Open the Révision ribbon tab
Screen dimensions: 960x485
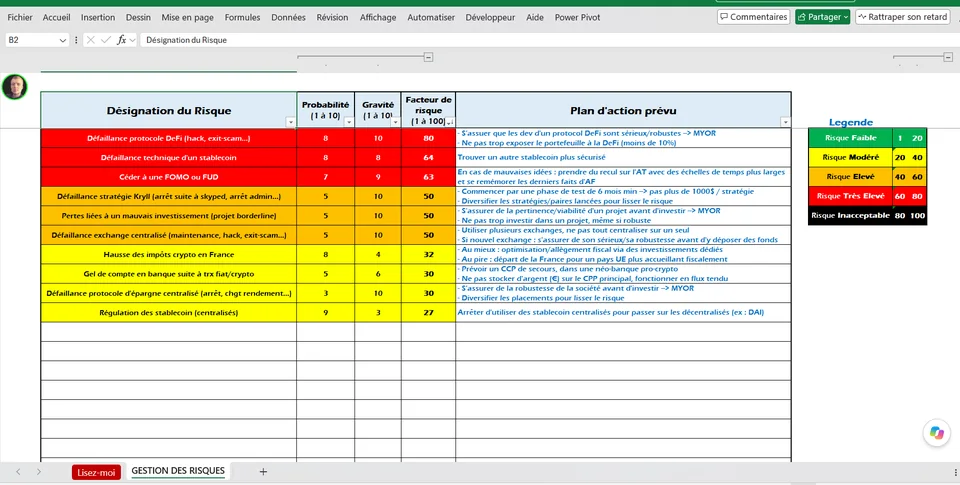332,18
